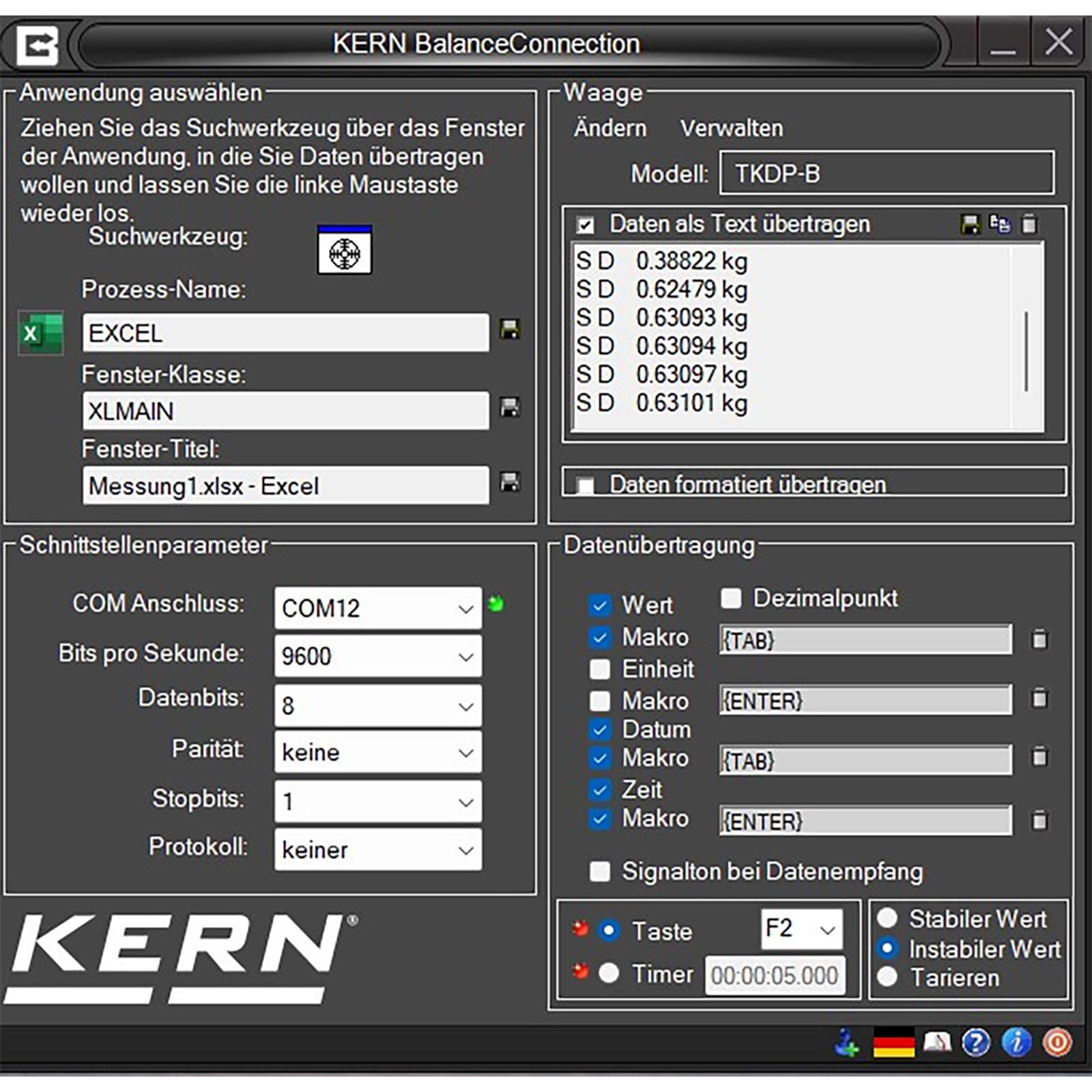Click the blue joystick add icon

point(847,1044)
